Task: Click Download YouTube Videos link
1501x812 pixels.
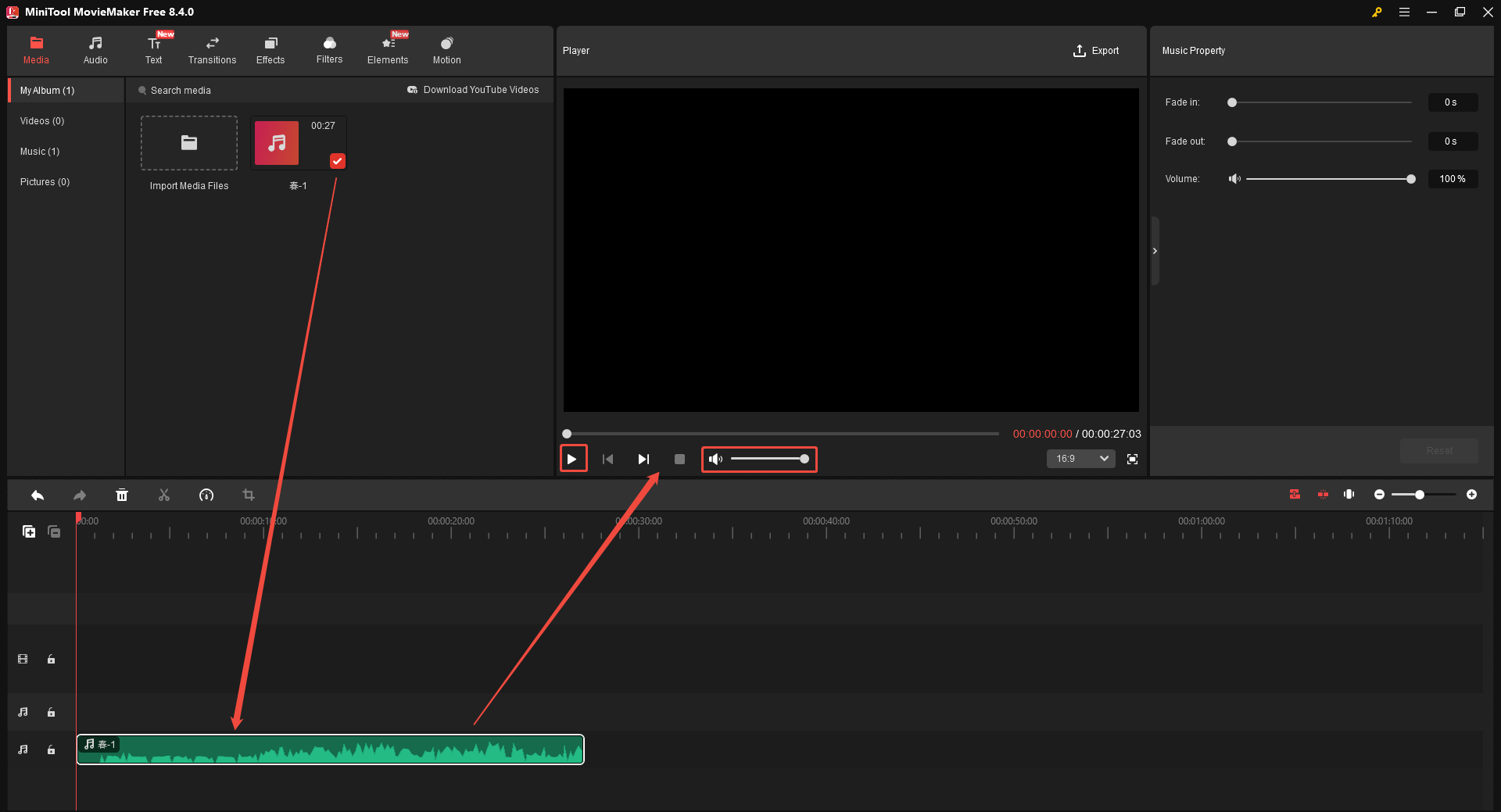Action: pyautogui.click(x=473, y=90)
